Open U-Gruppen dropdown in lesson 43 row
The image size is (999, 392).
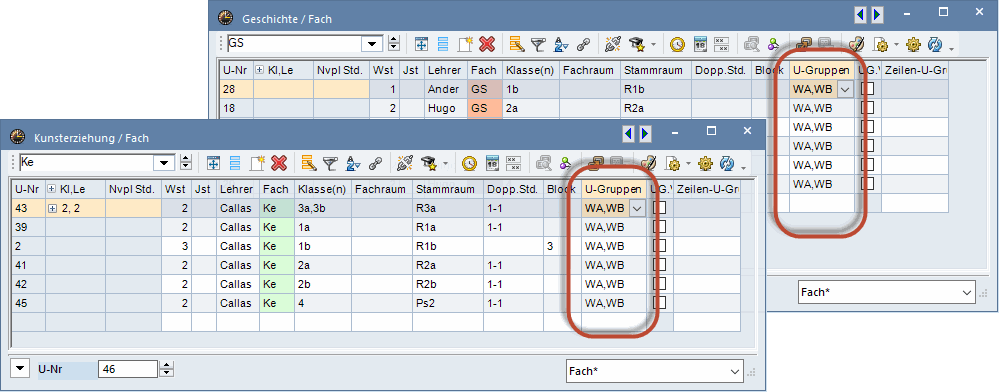tap(637, 208)
